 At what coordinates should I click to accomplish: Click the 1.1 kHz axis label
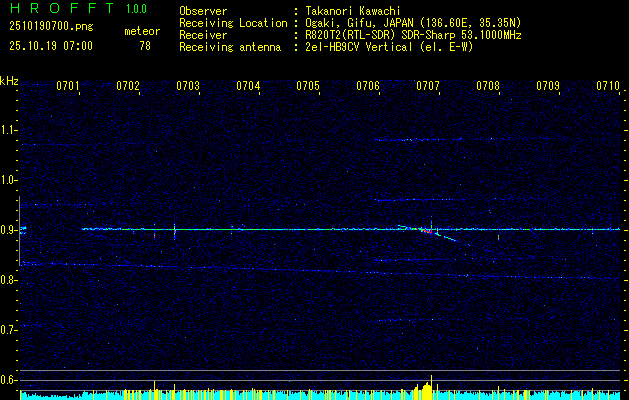9,130
